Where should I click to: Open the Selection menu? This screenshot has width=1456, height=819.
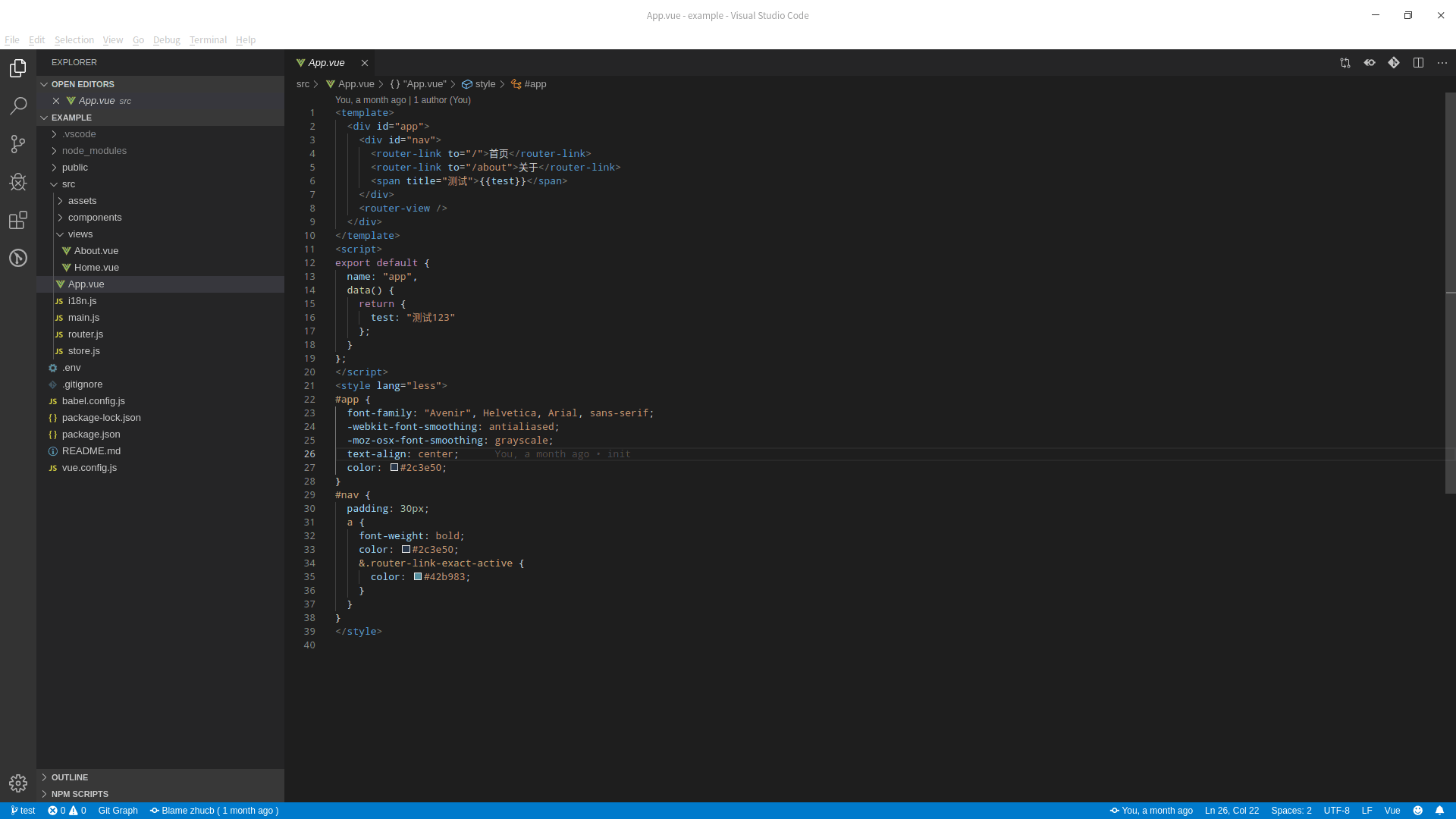(x=74, y=40)
